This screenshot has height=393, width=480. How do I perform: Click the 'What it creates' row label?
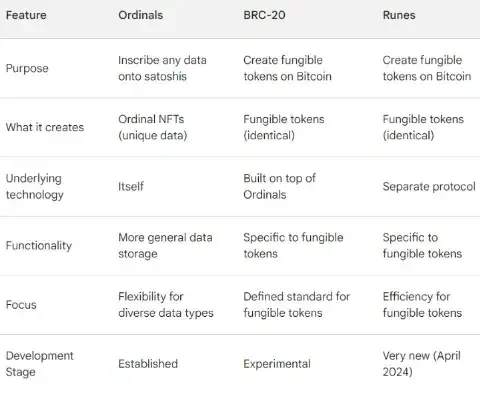coord(45,127)
